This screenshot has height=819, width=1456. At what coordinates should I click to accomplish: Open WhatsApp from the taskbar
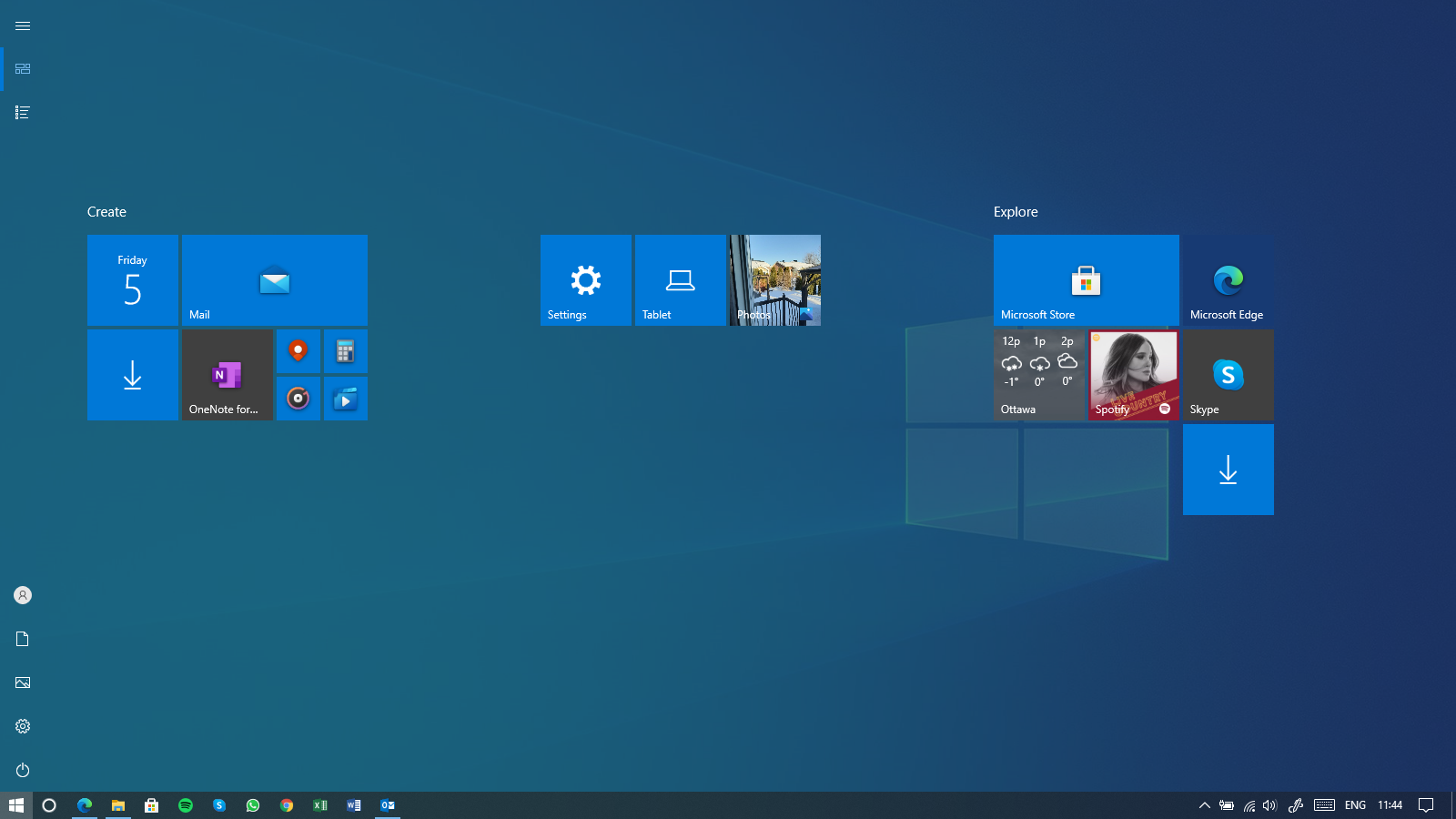pos(253,805)
